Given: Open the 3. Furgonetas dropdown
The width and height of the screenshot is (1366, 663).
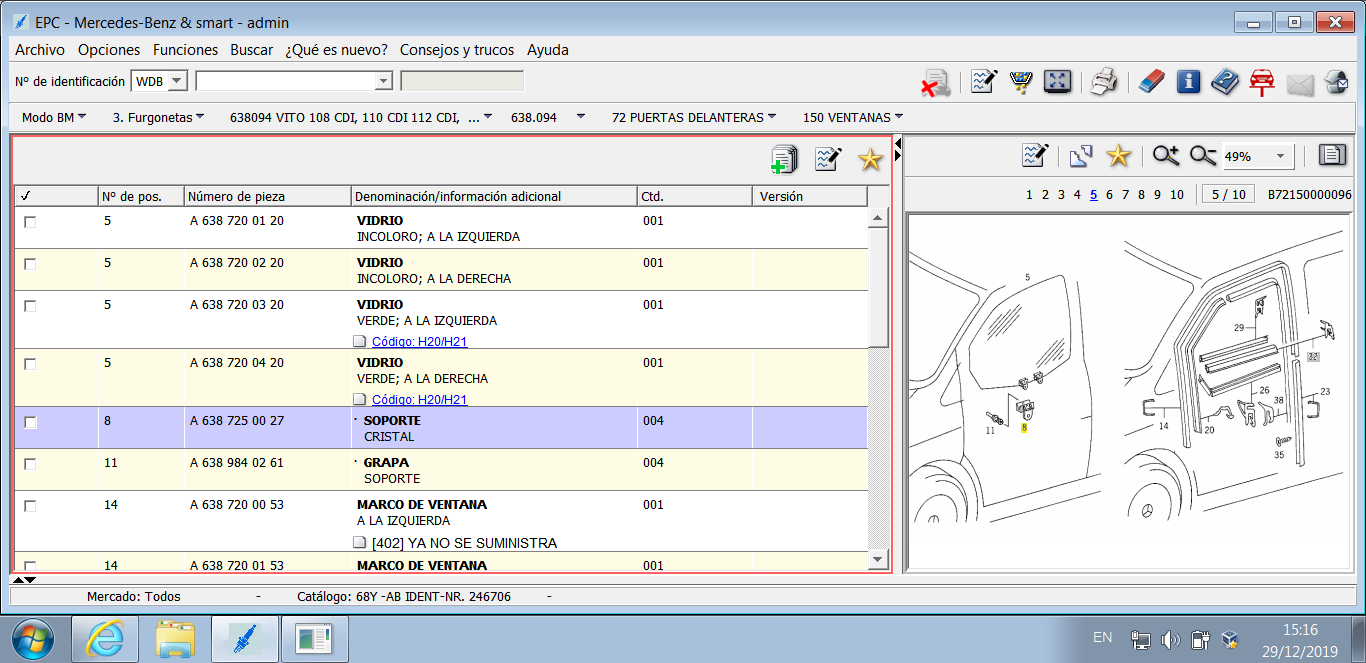Looking at the screenshot, I should click(158, 117).
